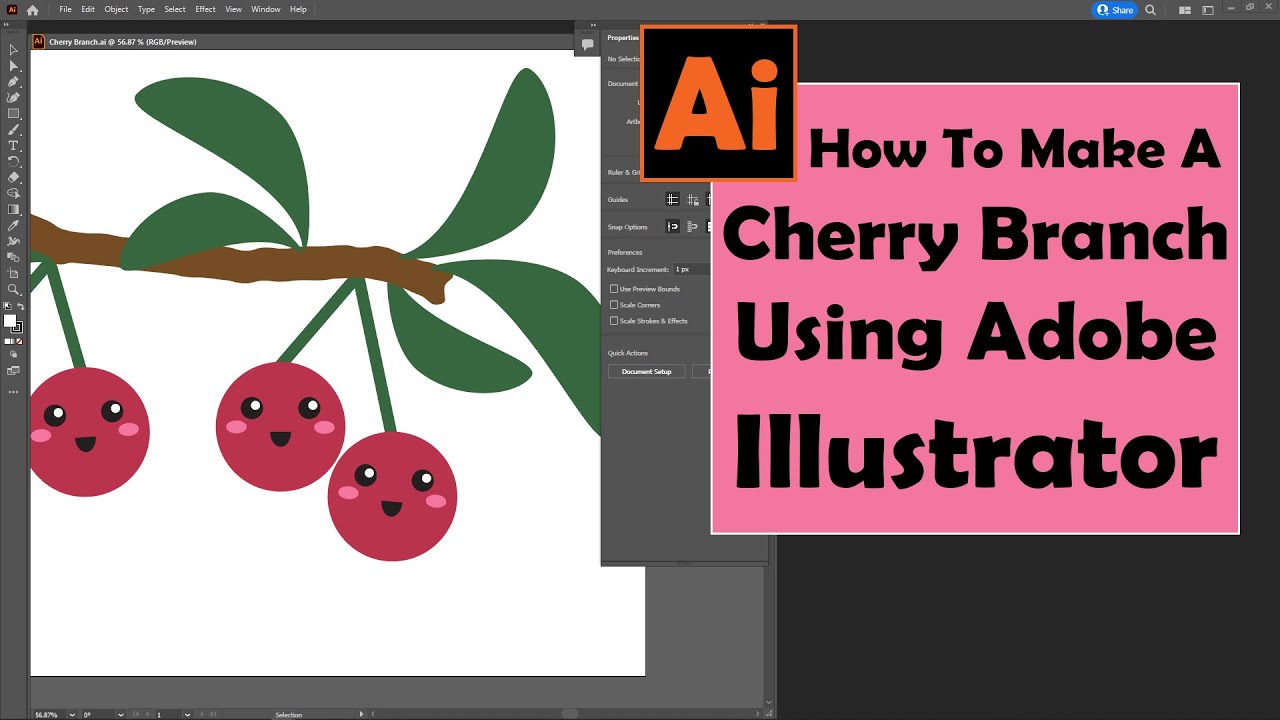Select the Direct Selection tool
The width and height of the screenshot is (1280, 720).
pyautogui.click(x=13, y=65)
